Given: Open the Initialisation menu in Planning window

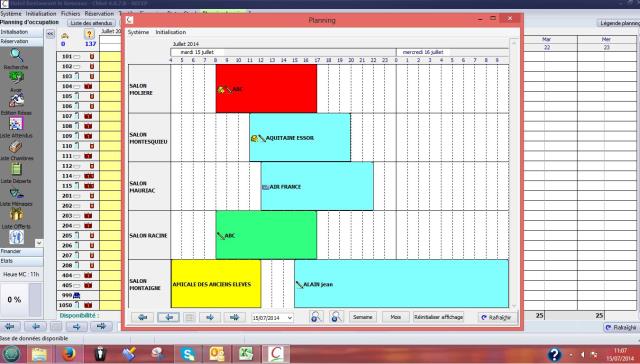Looking at the screenshot, I should 171,32.
